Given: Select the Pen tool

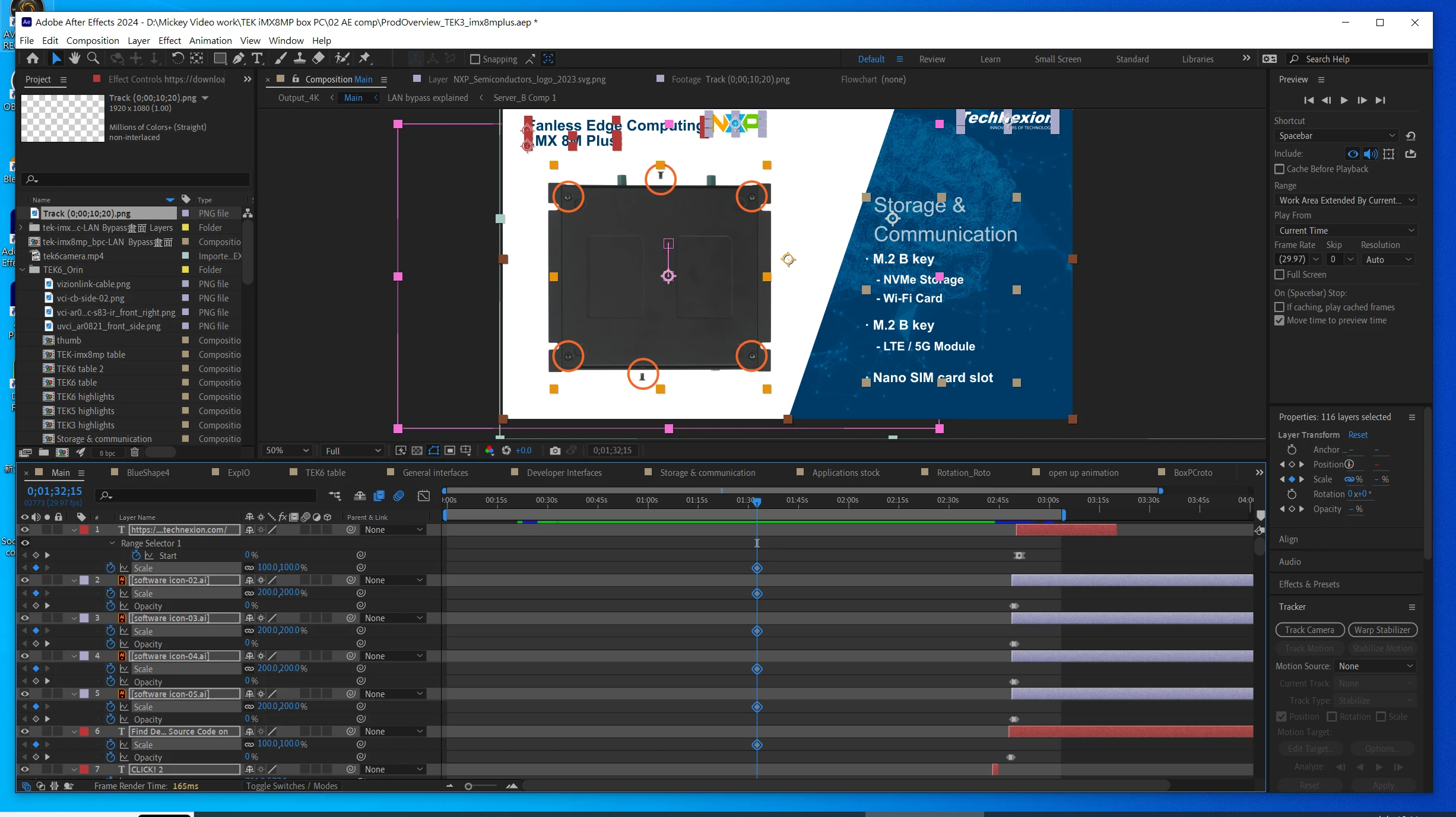Looking at the screenshot, I should click(238, 58).
